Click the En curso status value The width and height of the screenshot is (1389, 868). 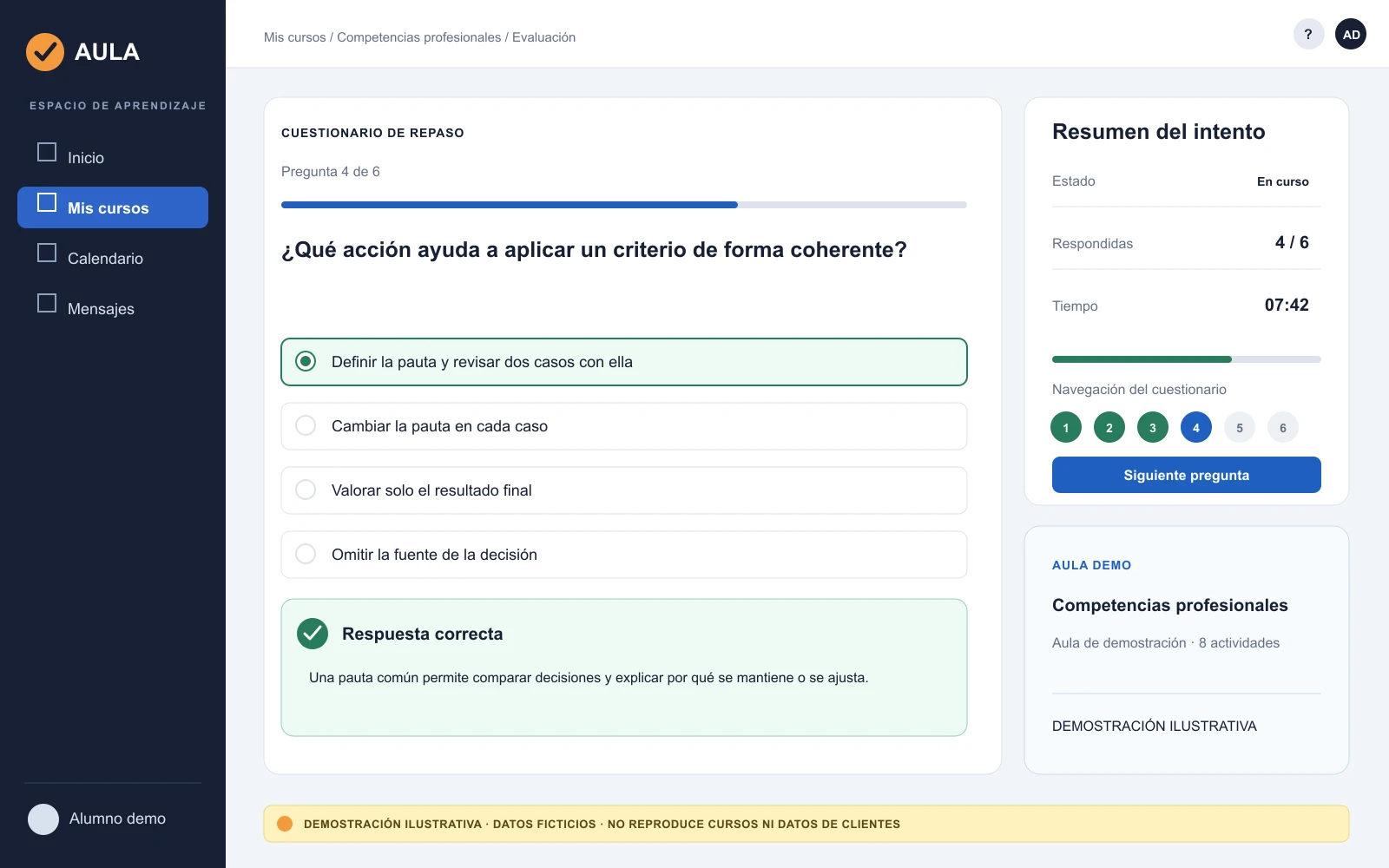(1283, 181)
